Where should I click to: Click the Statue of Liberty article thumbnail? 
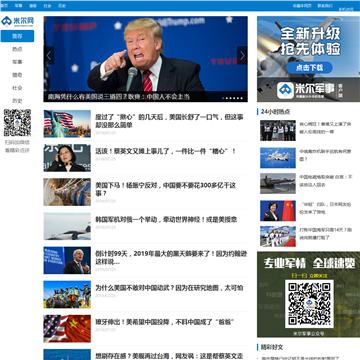point(67,124)
